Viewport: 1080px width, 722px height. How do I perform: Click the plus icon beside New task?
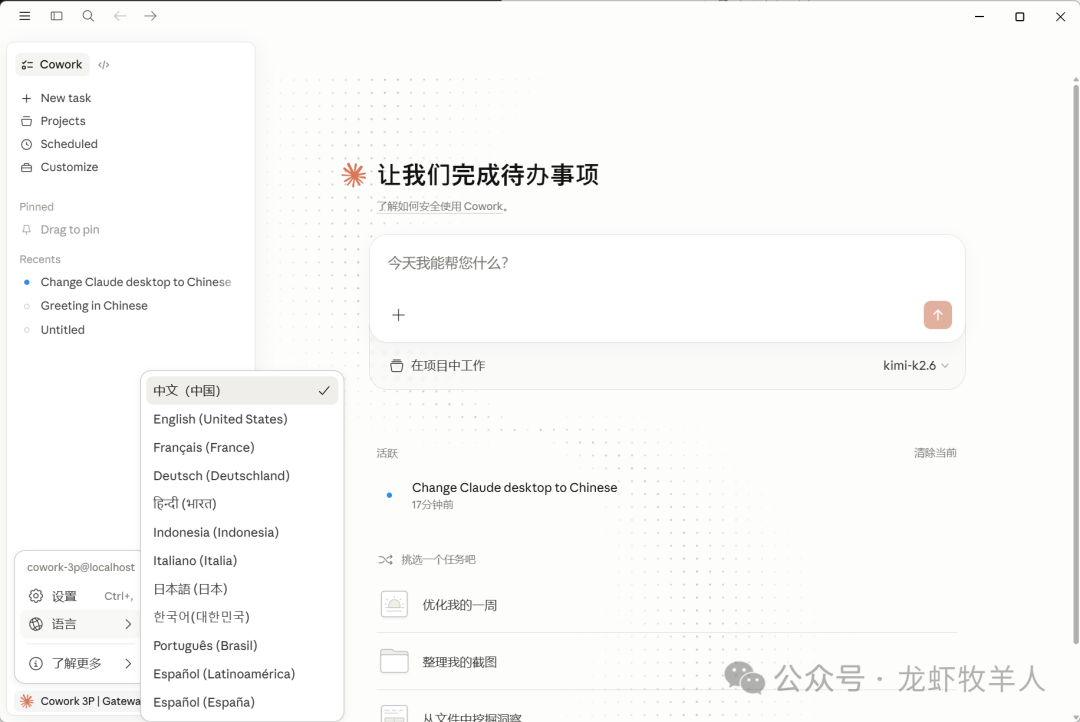(x=26, y=99)
